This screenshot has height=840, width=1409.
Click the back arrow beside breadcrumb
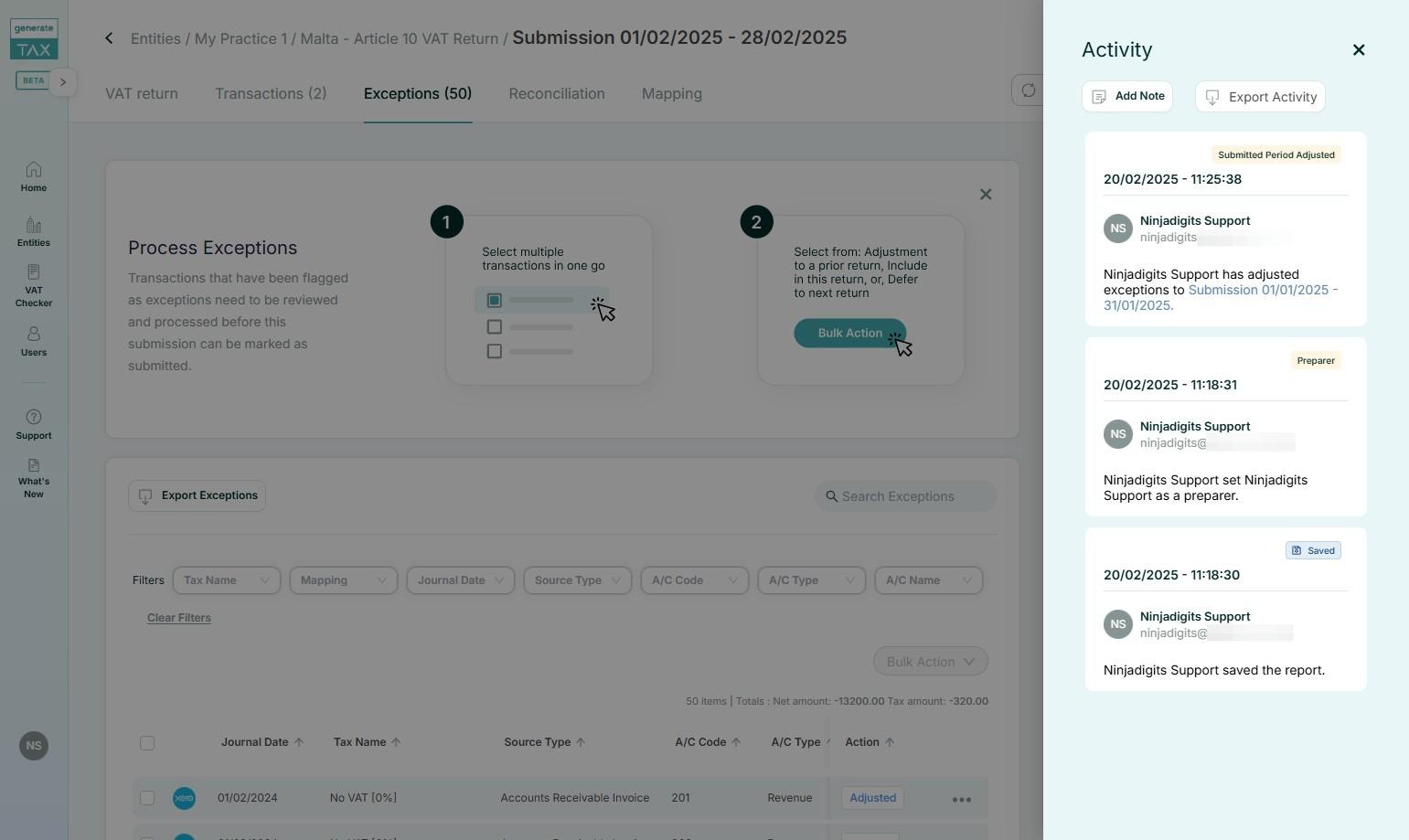click(109, 38)
